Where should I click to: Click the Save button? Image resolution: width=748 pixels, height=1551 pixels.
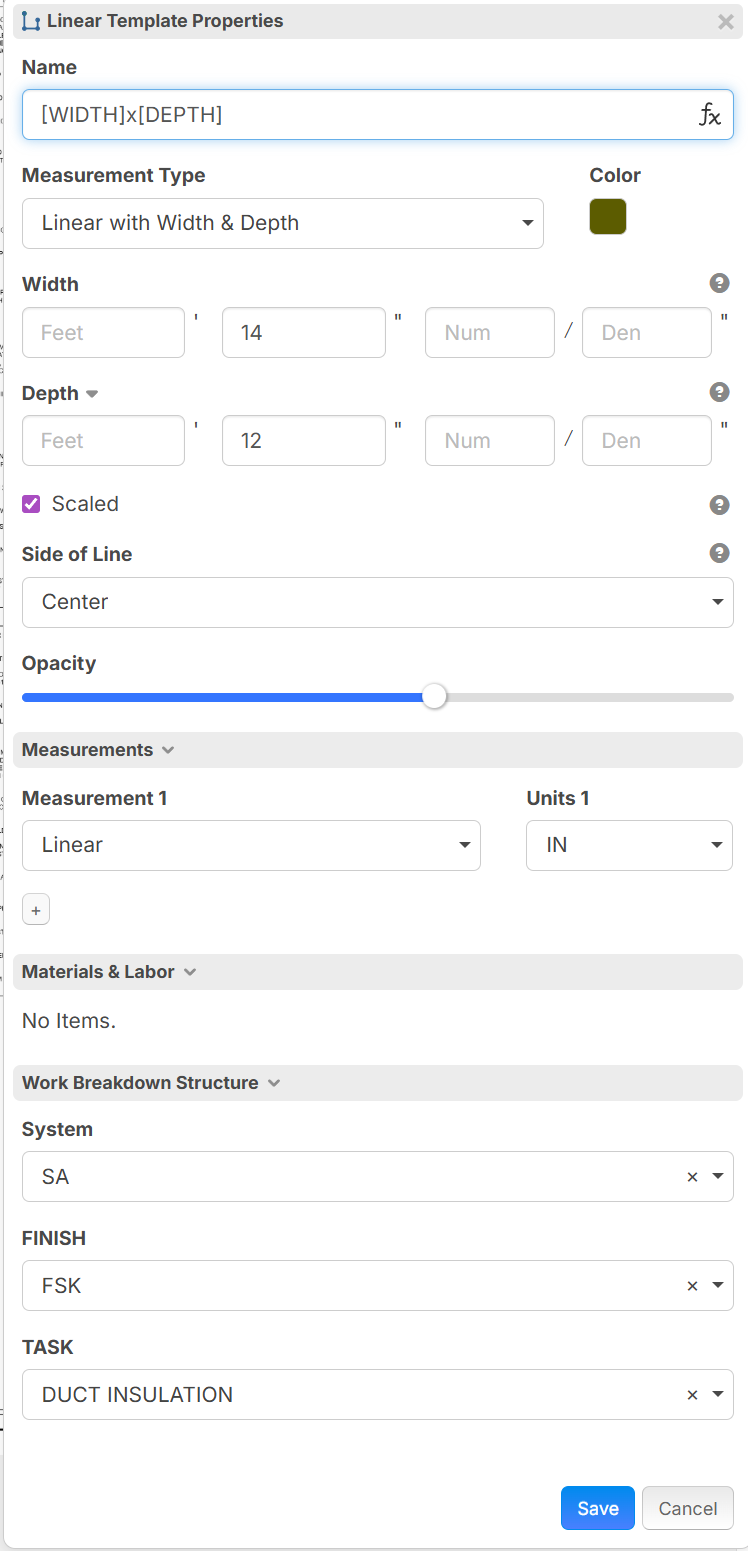point(597,1508)
